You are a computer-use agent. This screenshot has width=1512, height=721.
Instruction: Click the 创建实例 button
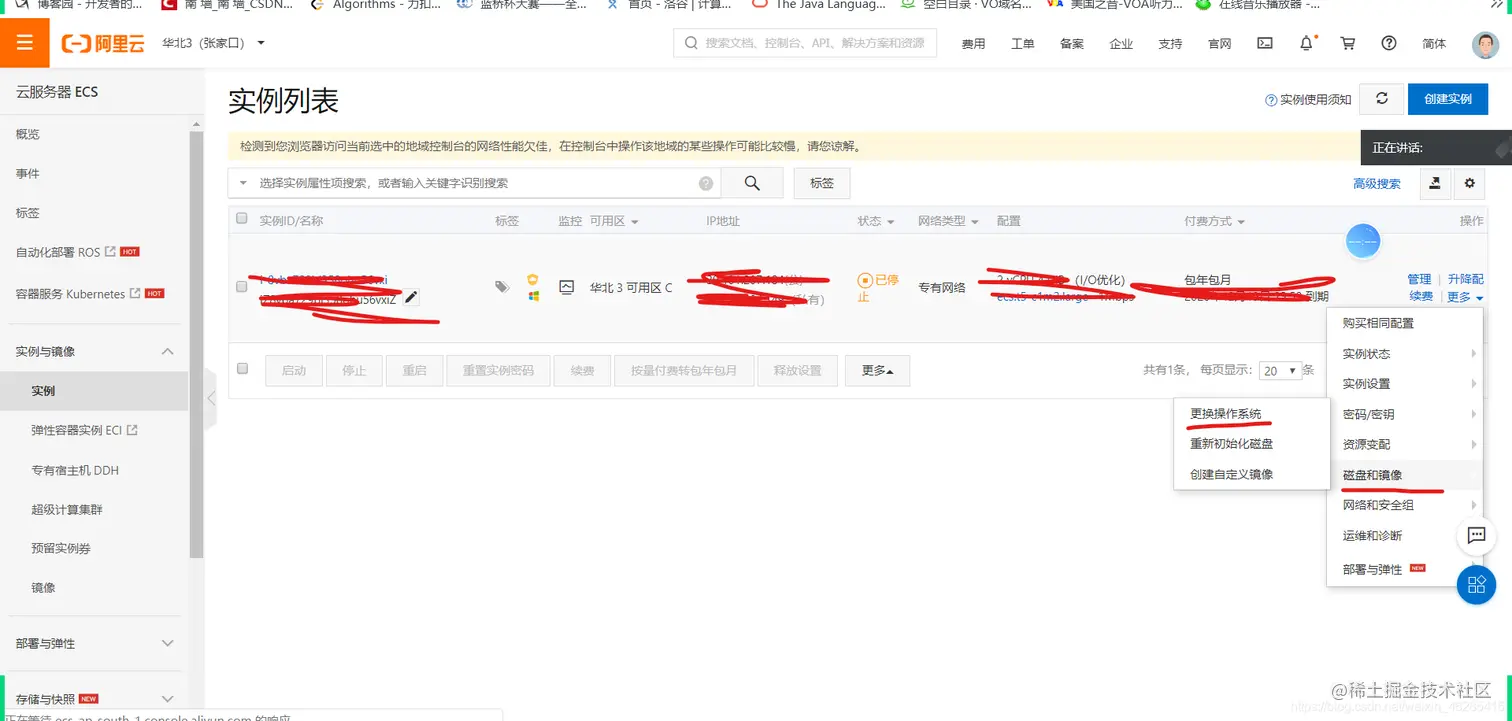tap(1447, 99)
